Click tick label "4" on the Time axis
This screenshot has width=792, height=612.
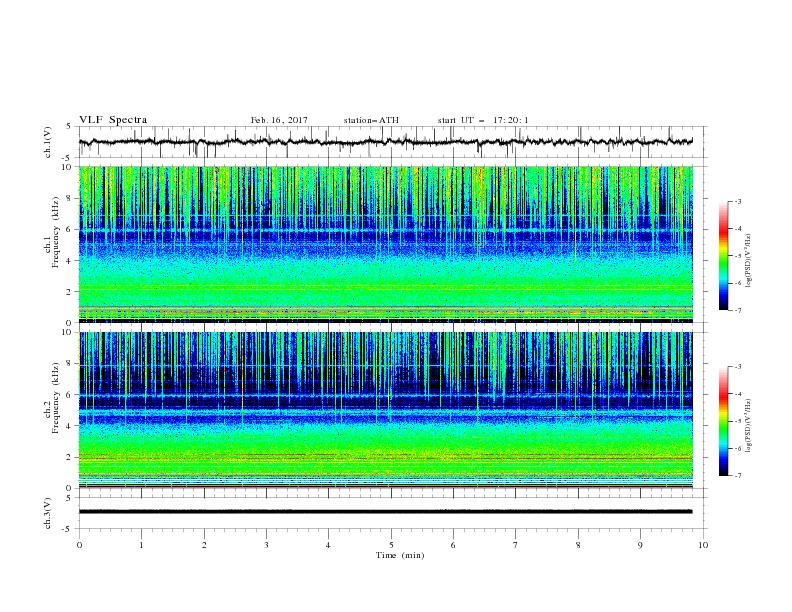tap(328, 545)
